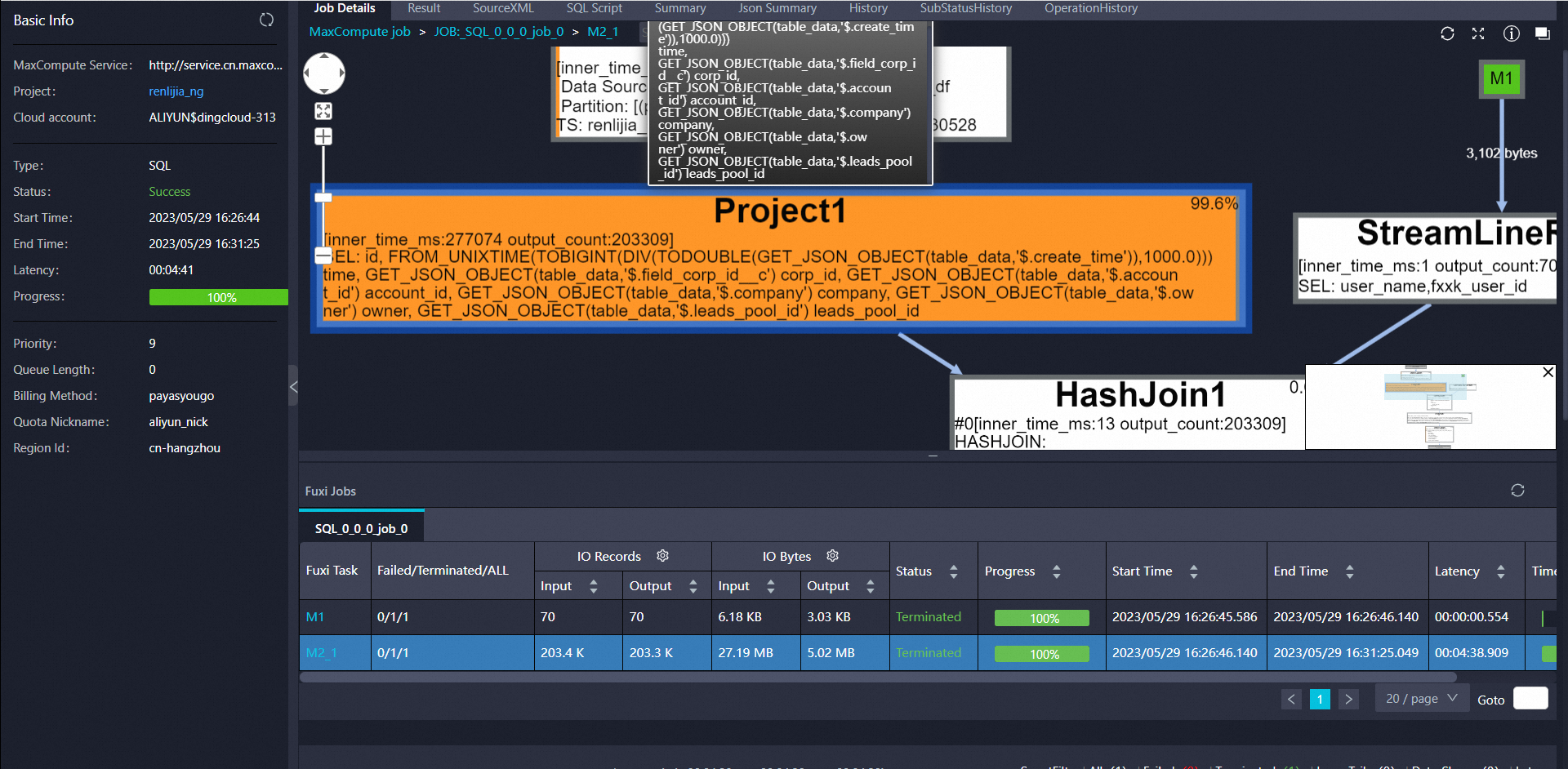This screenshot has height=769, width=1568.
Task: Open the SourceXML tab
Action: coord(503,8)
